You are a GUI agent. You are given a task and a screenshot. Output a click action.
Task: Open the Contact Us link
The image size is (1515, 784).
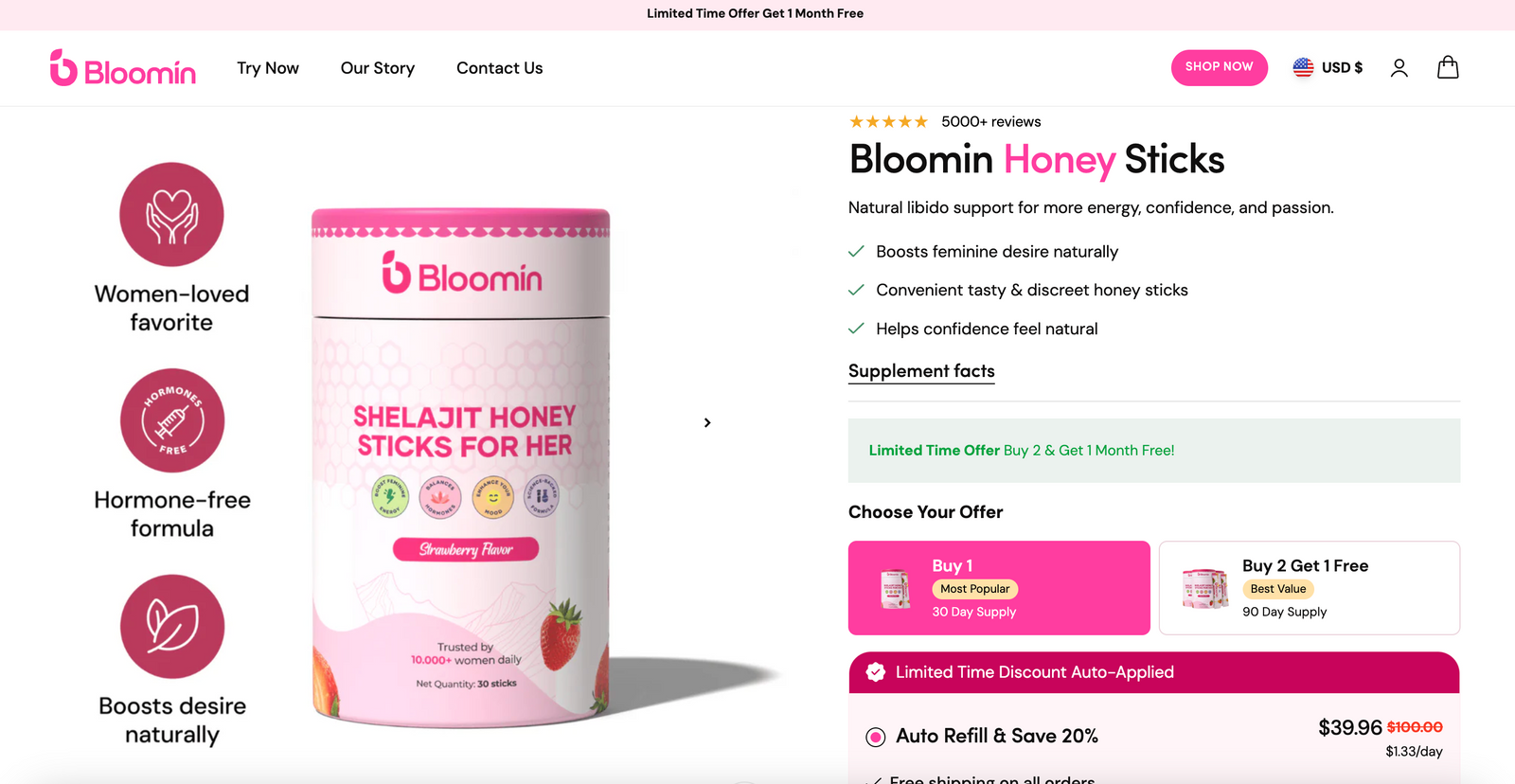tap(500, 68)
